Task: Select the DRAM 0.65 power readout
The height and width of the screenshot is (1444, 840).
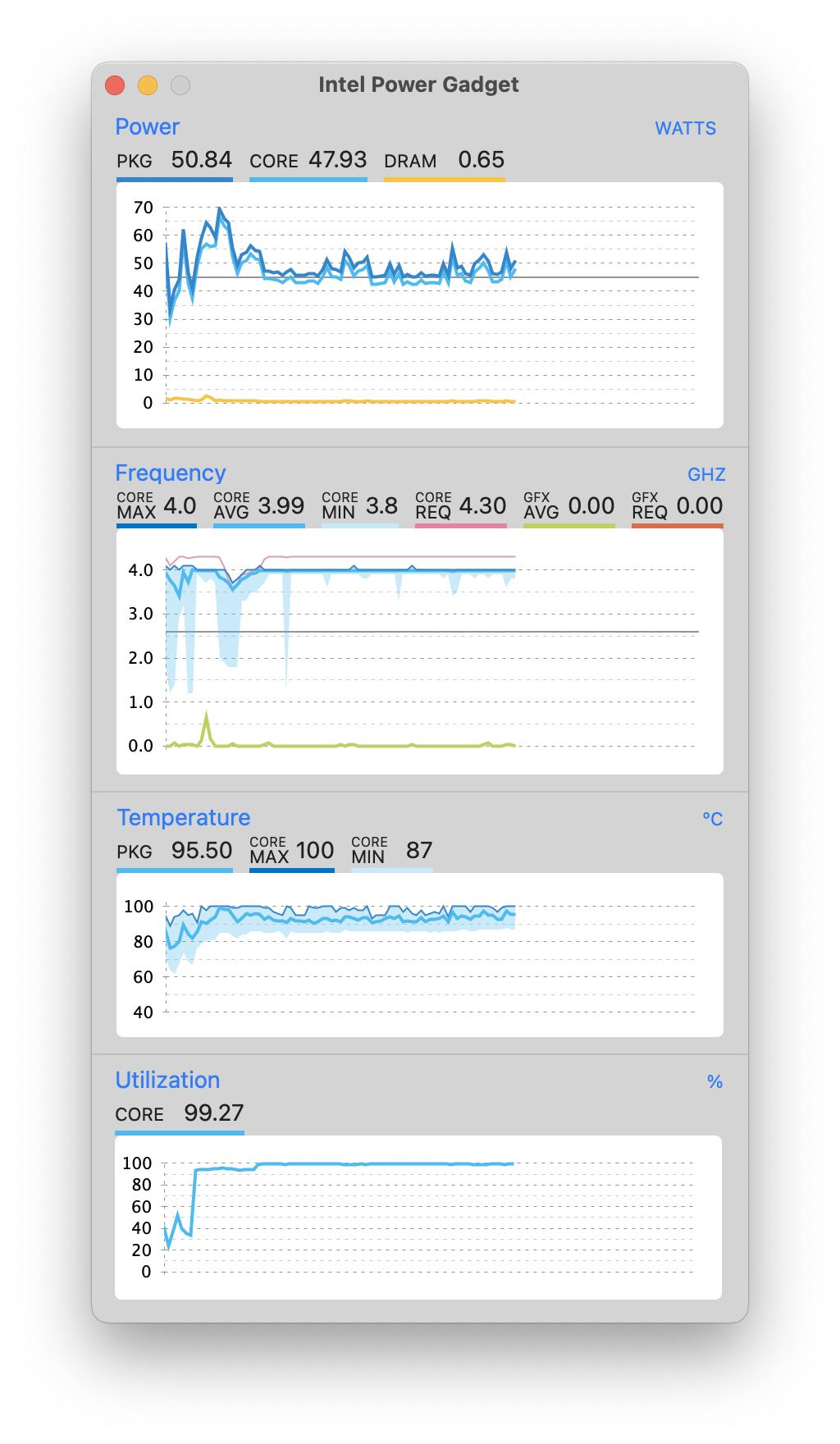Action: click(444, 160)
